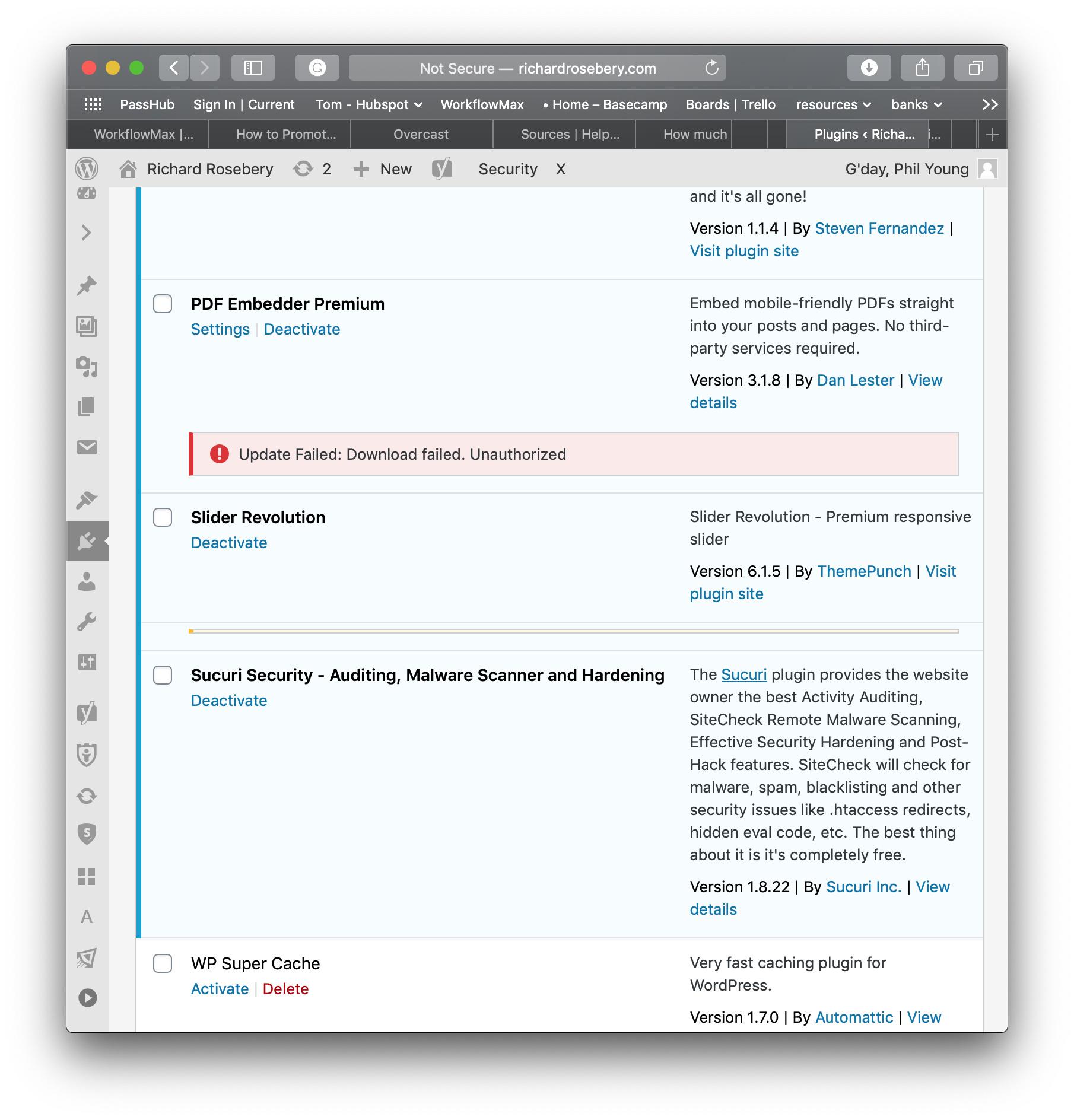This screenshot has width=1074, height=1120.
Task: Open Yoast SEO sidebar icon
Action: coord(87,712)
